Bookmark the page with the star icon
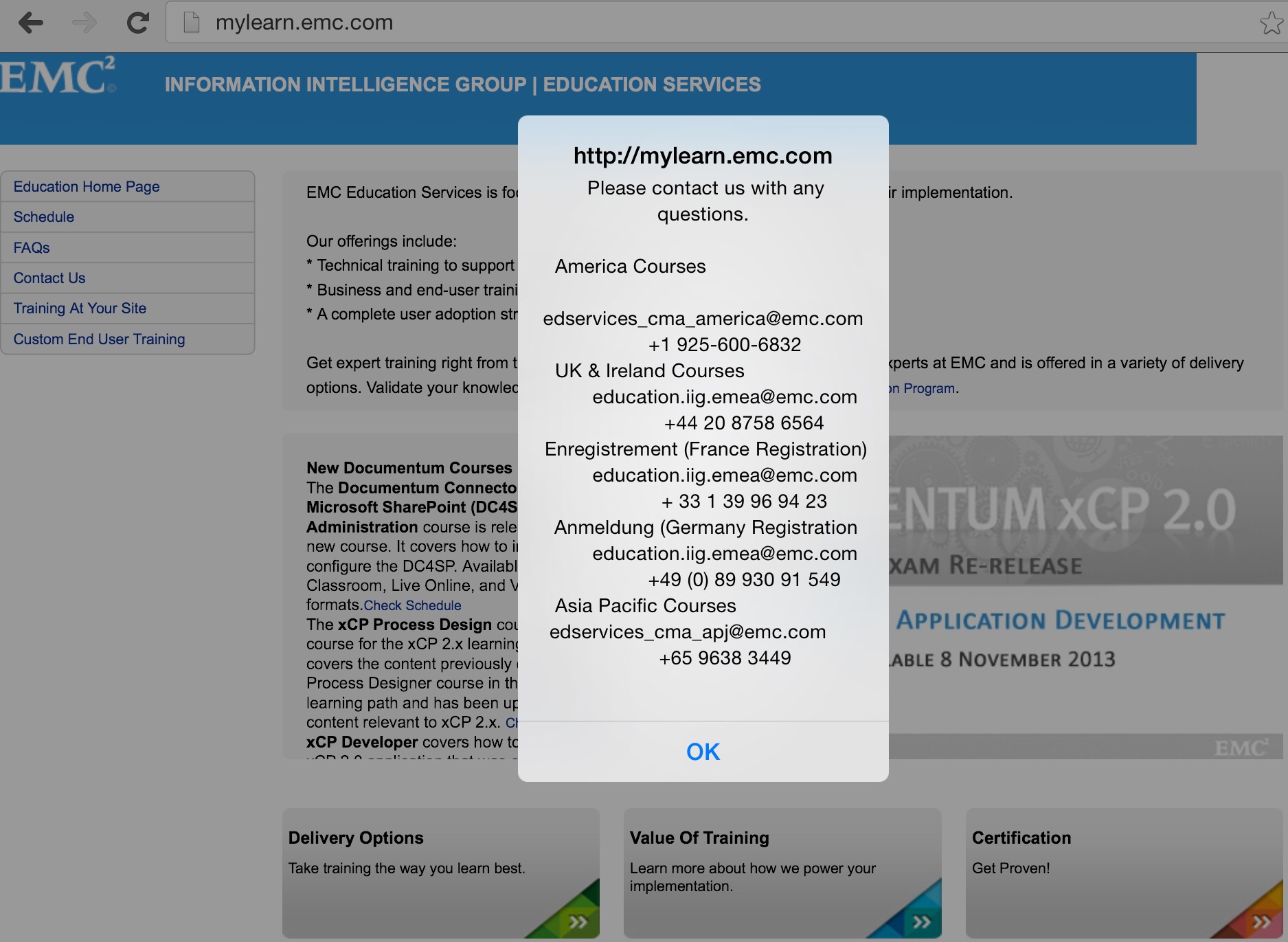This screenshot has width=1288, height=942. click(x=1271, y=23)
